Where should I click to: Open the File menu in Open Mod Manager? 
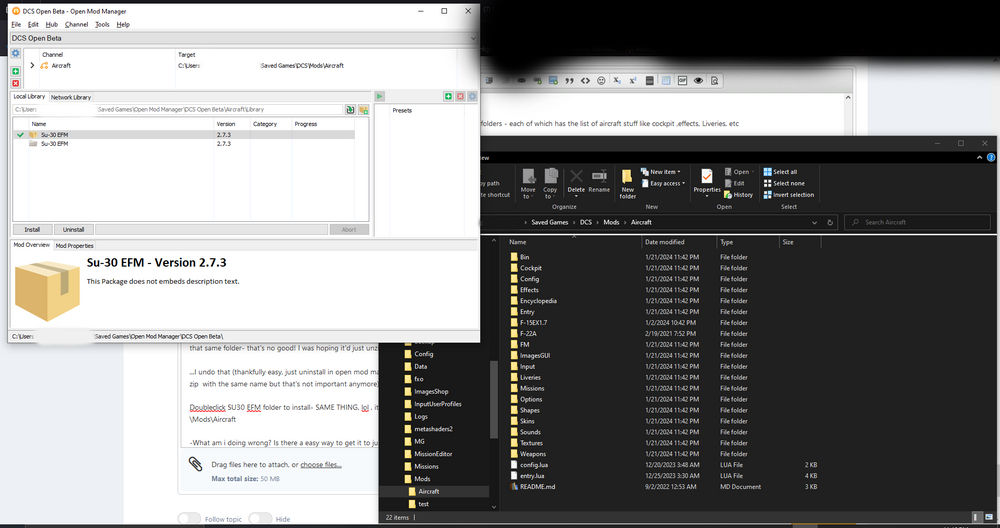[x=16, y=25]
